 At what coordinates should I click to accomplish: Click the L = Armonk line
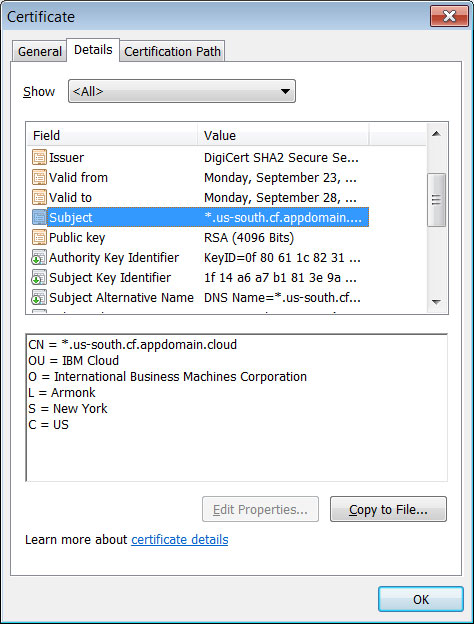62,393
